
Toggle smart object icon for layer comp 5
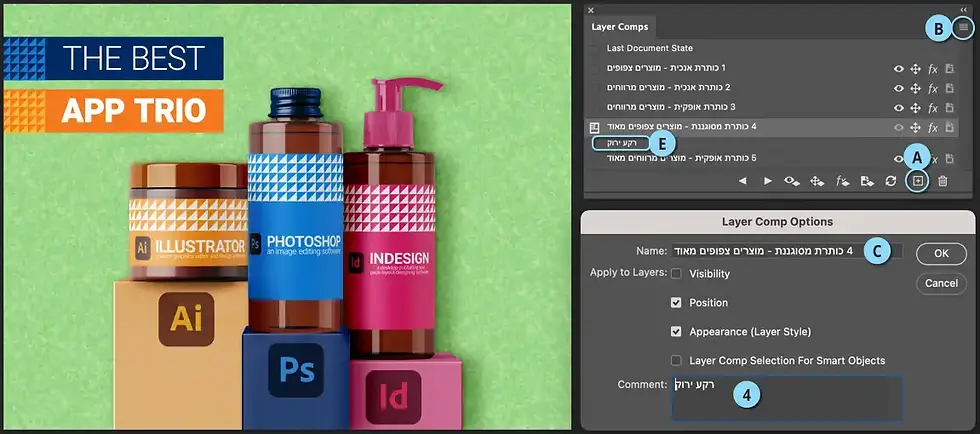point(949,159)
